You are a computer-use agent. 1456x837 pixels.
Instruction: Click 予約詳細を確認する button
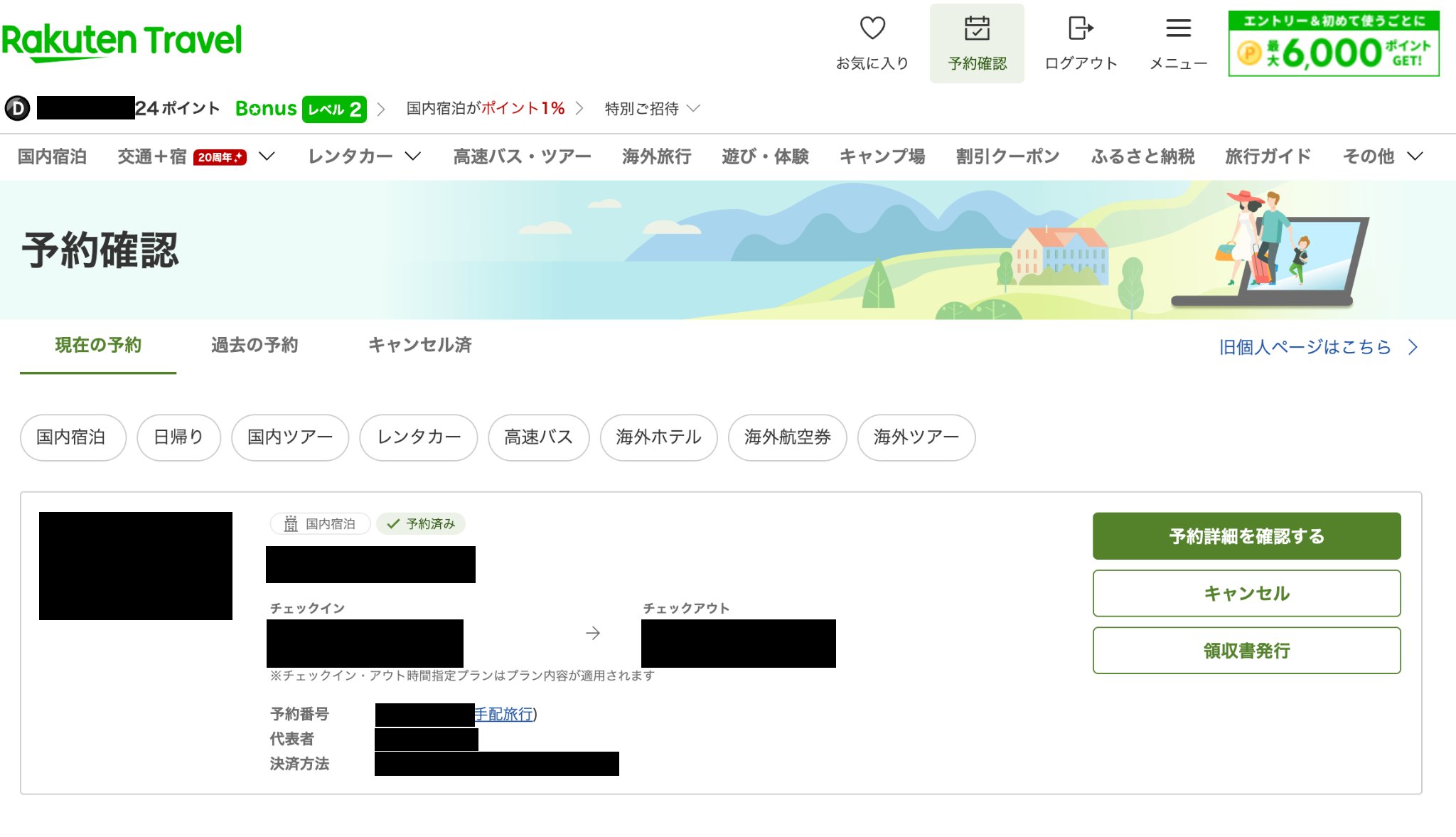(x=1246, y=536)
